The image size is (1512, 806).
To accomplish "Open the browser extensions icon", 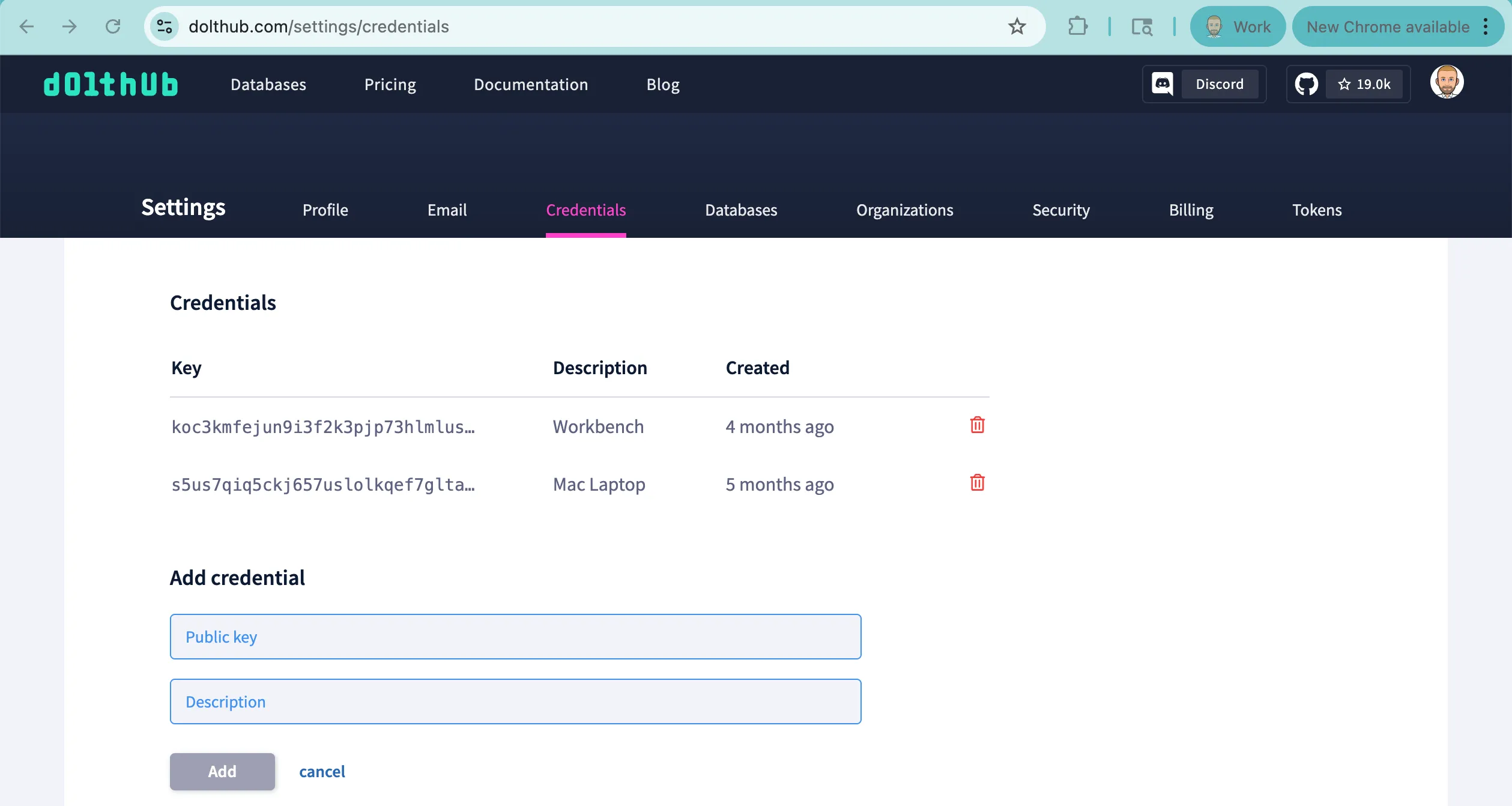I will tap(1078, 26).
